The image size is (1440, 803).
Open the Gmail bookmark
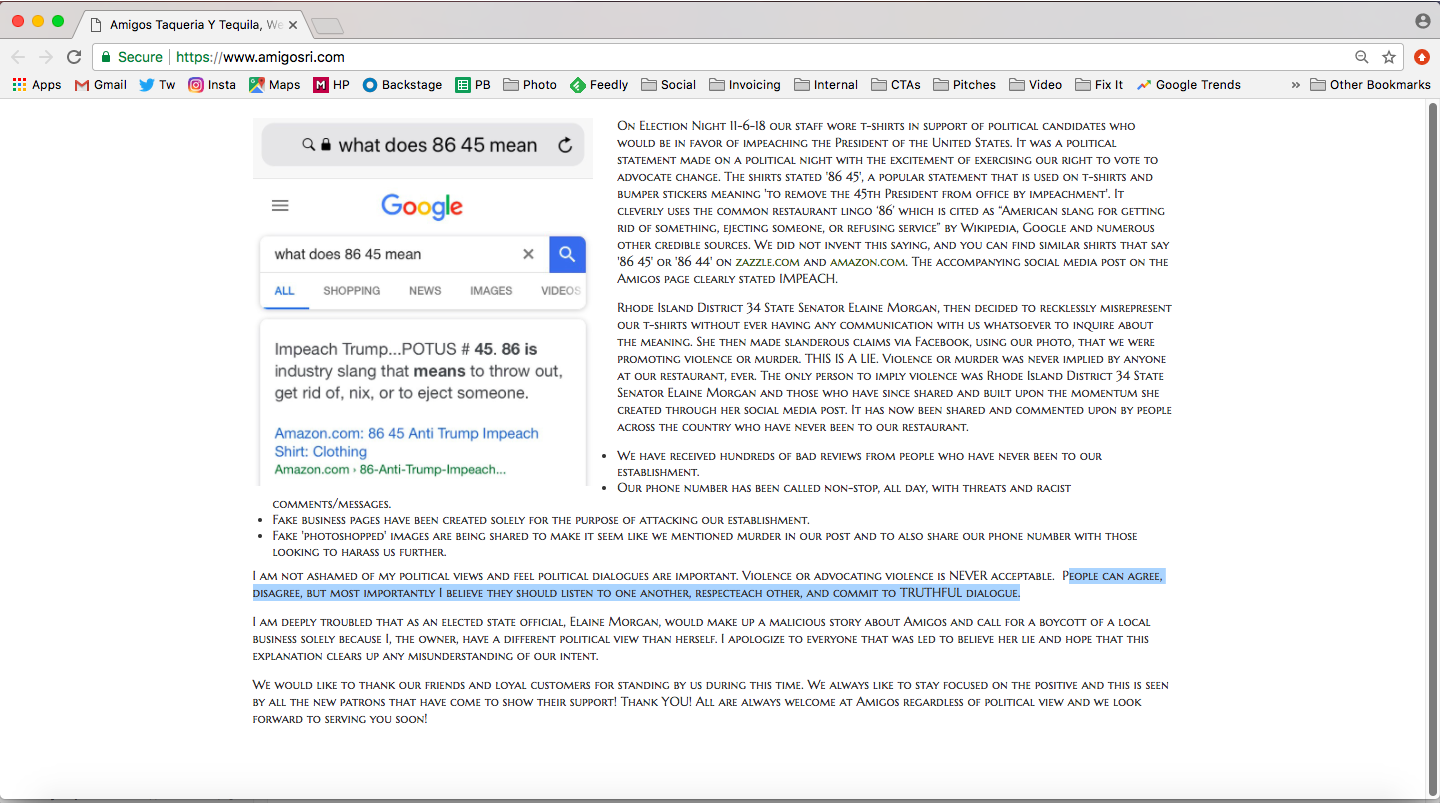(101, 85)
